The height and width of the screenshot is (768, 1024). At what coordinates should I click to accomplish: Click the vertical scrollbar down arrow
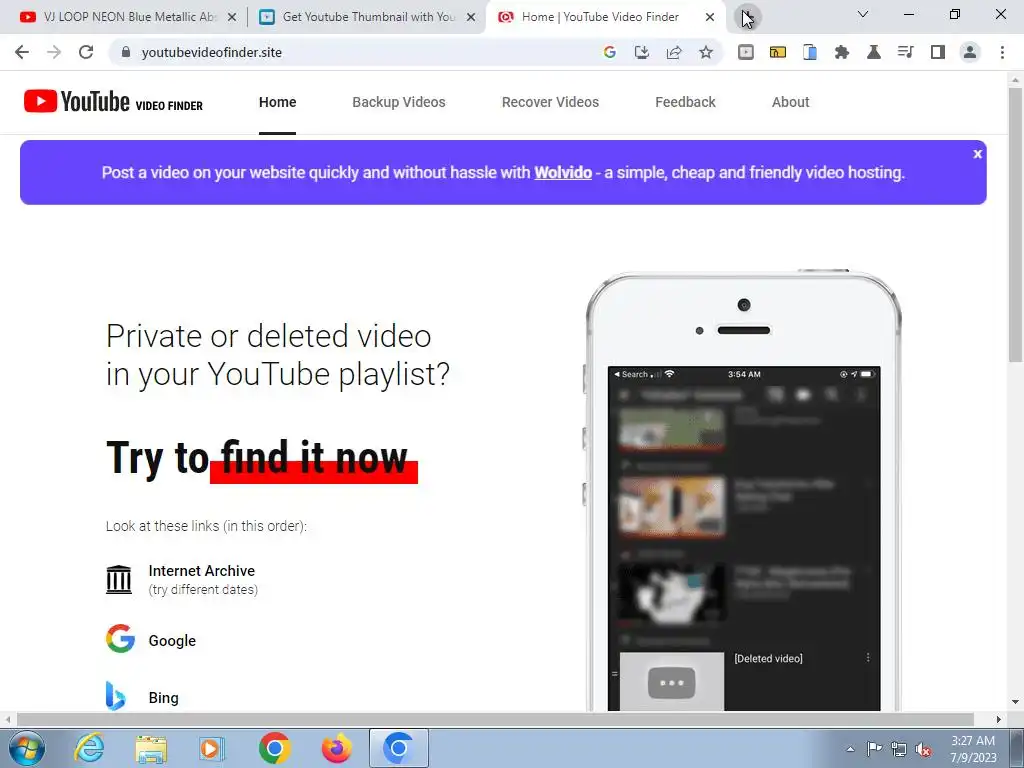[x=1015, y=702]
